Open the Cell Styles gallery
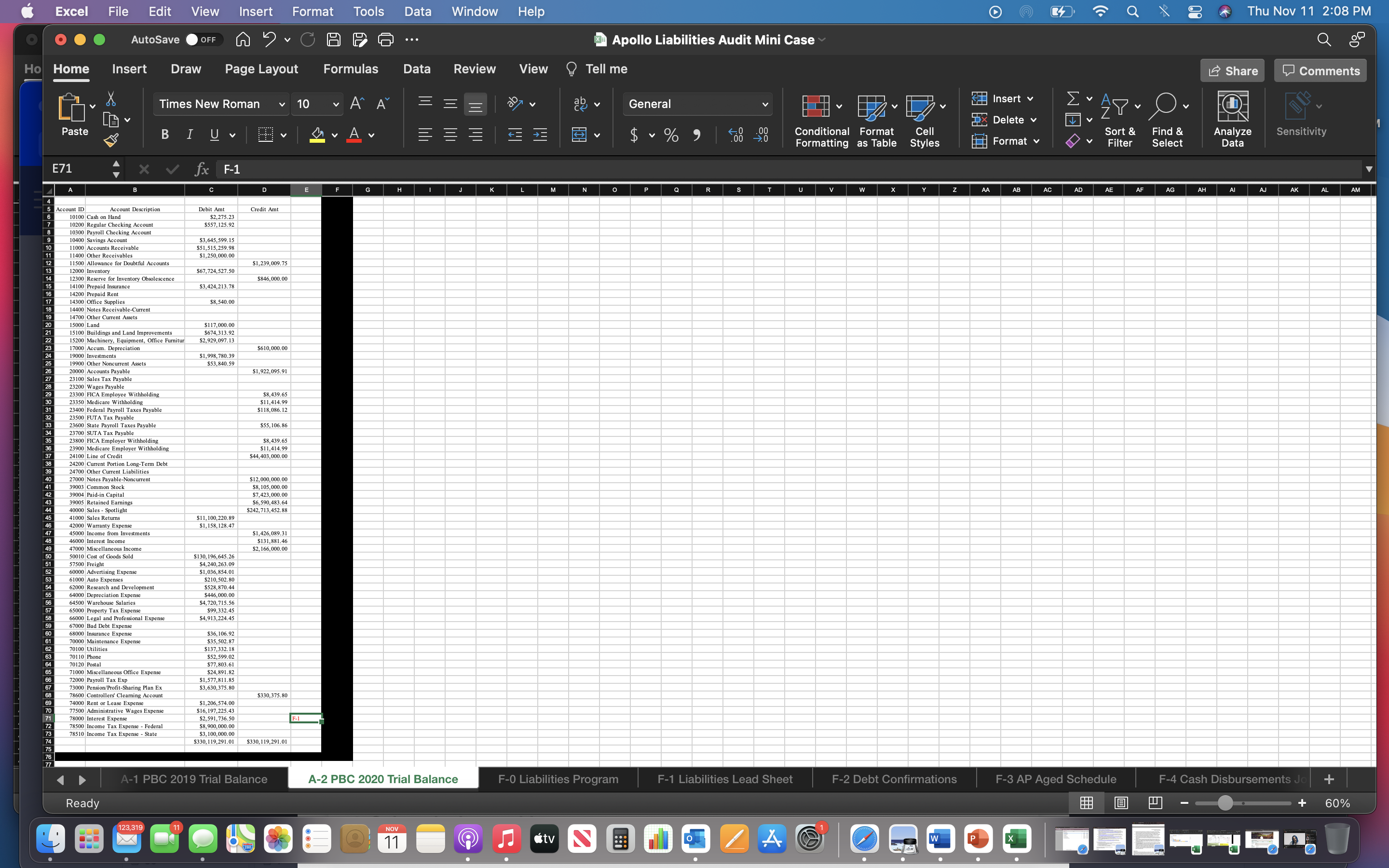 924,119
